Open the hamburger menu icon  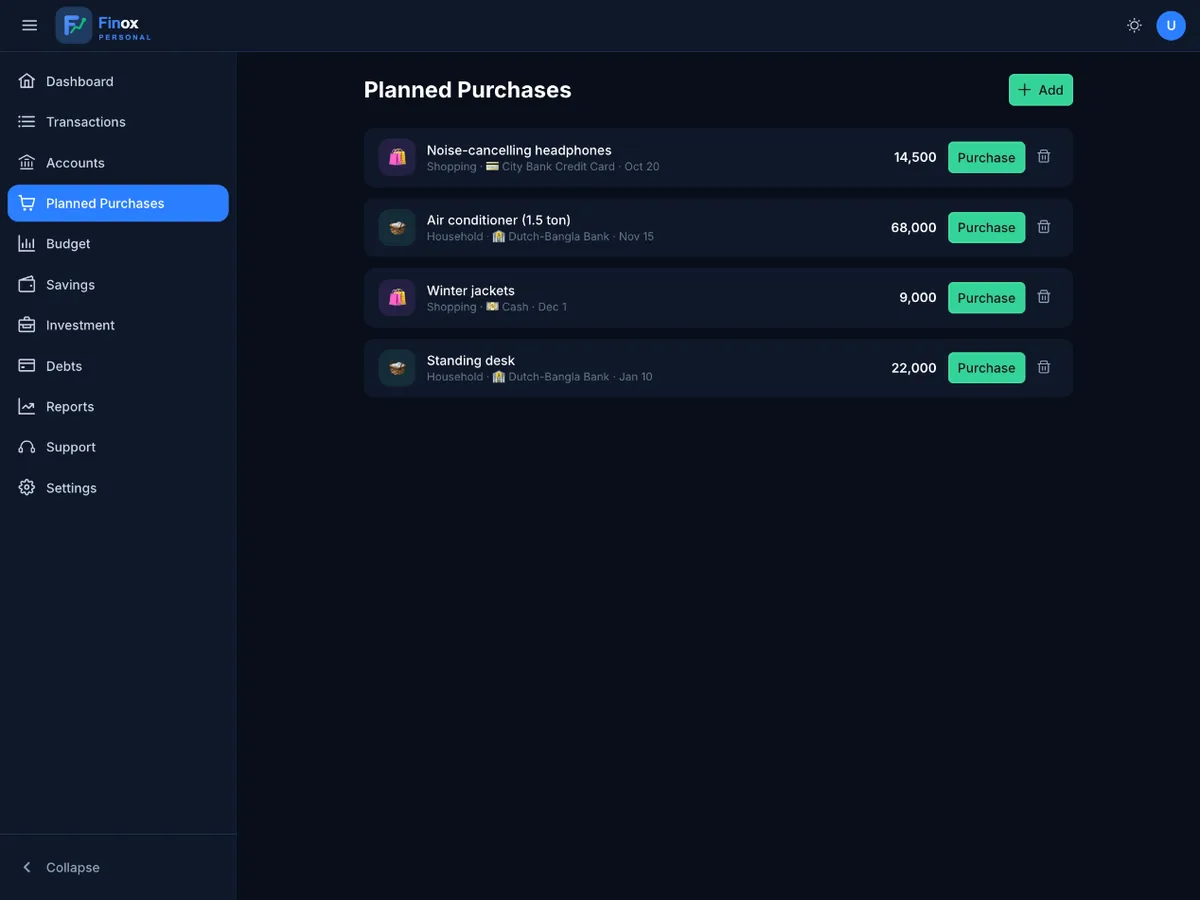tap(29, 25)
